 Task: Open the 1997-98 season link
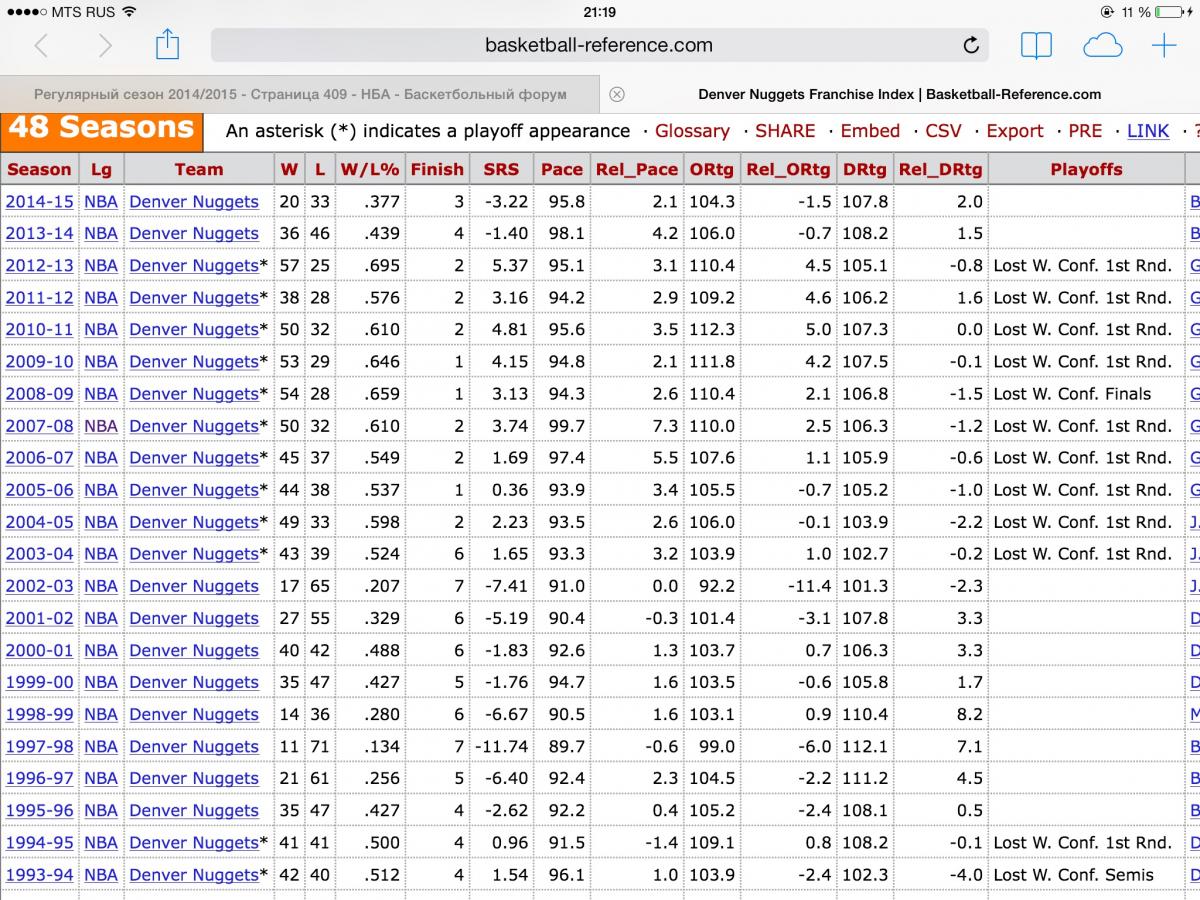tap(40, 747)
